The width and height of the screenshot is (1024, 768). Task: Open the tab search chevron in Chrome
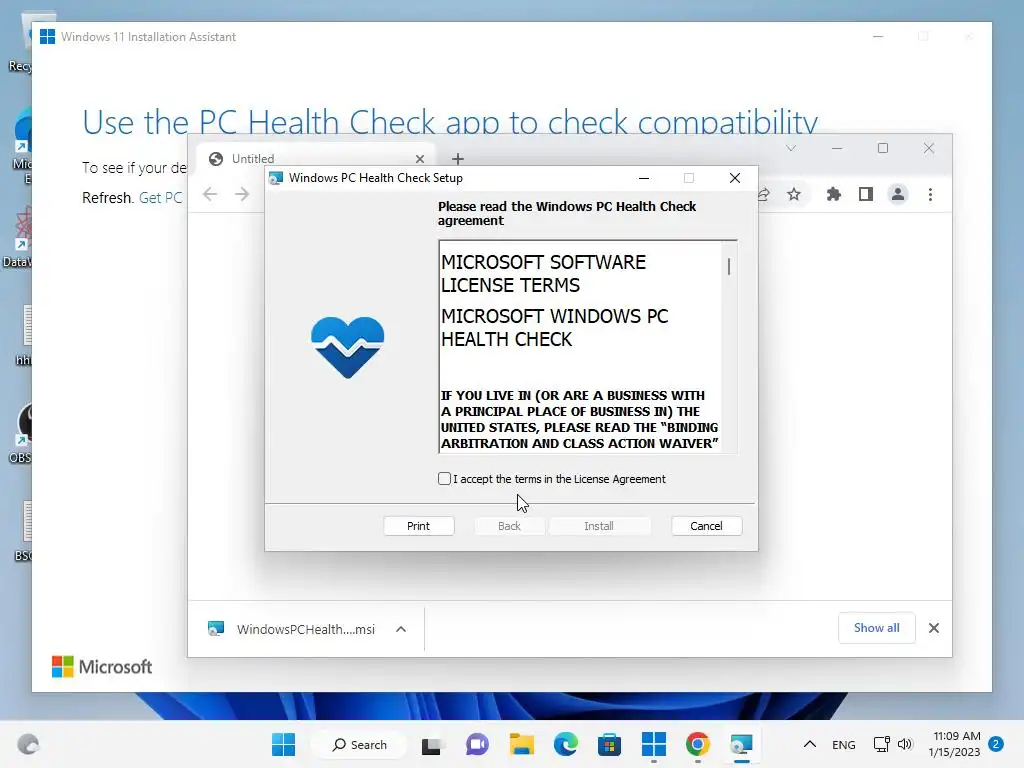point(791,148)
